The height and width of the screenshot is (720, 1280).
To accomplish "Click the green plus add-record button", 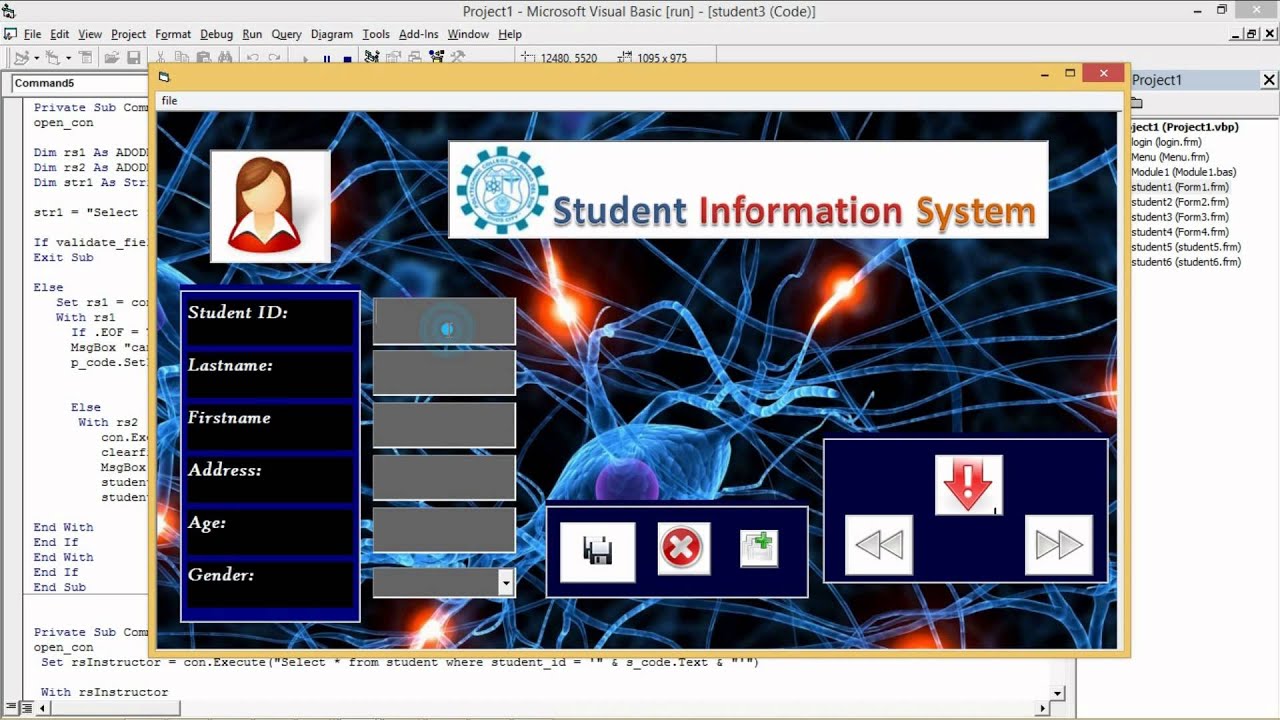I will 759,549.
